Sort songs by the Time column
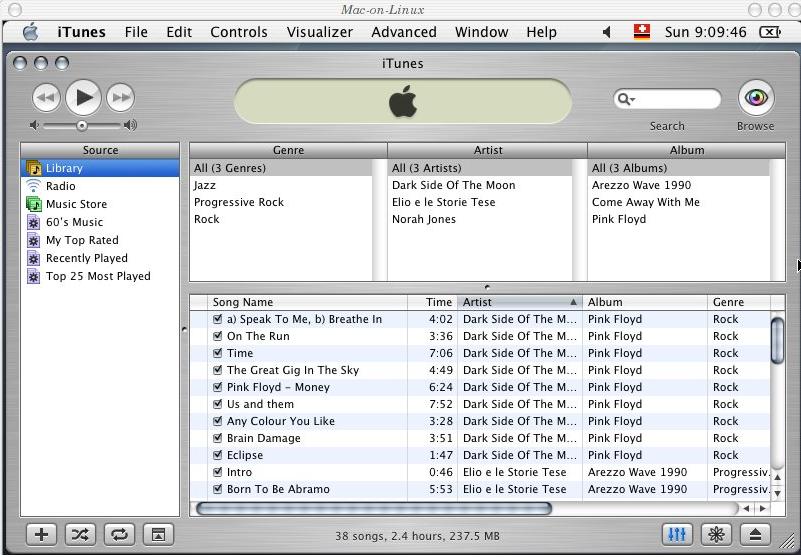 (432, 302)
